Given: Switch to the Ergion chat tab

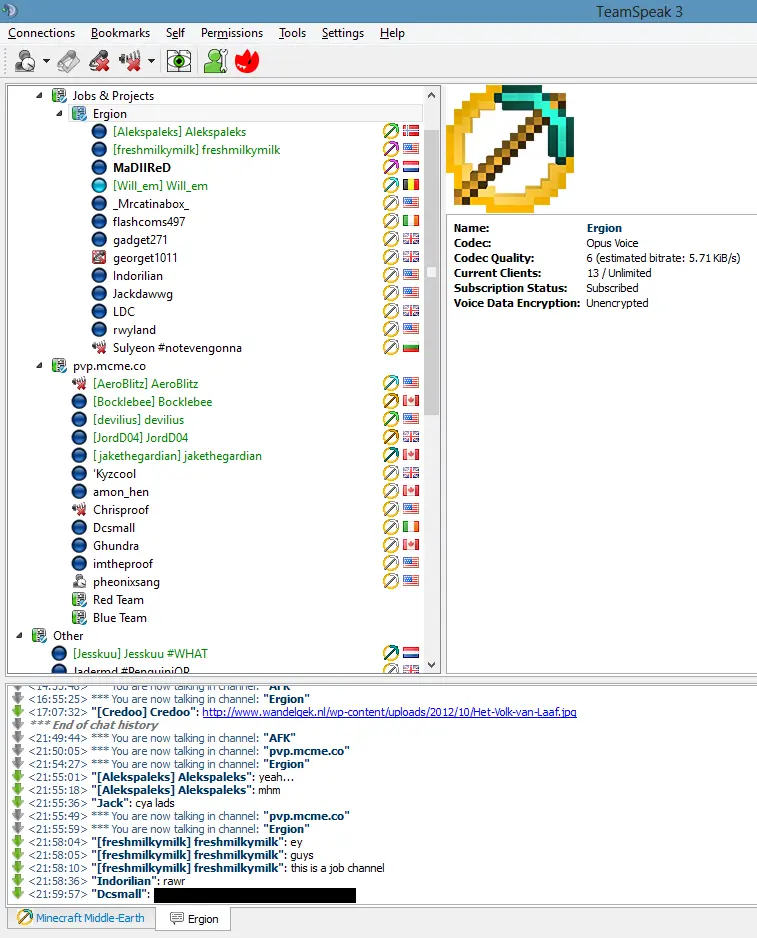Looking at the screenshot, I should [194, 919].
